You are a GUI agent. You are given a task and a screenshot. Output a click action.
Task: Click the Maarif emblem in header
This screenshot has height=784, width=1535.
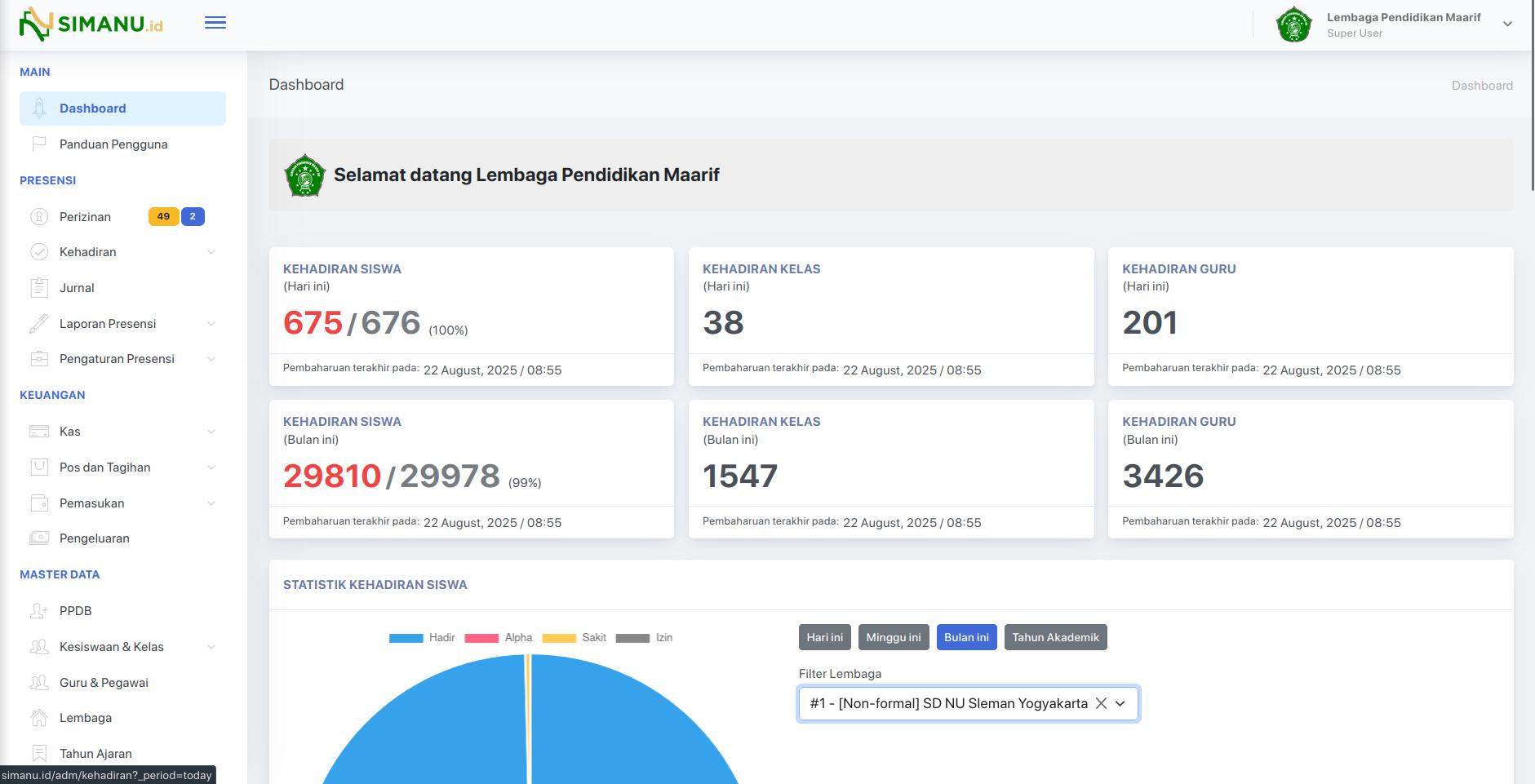coord(1293,24)
